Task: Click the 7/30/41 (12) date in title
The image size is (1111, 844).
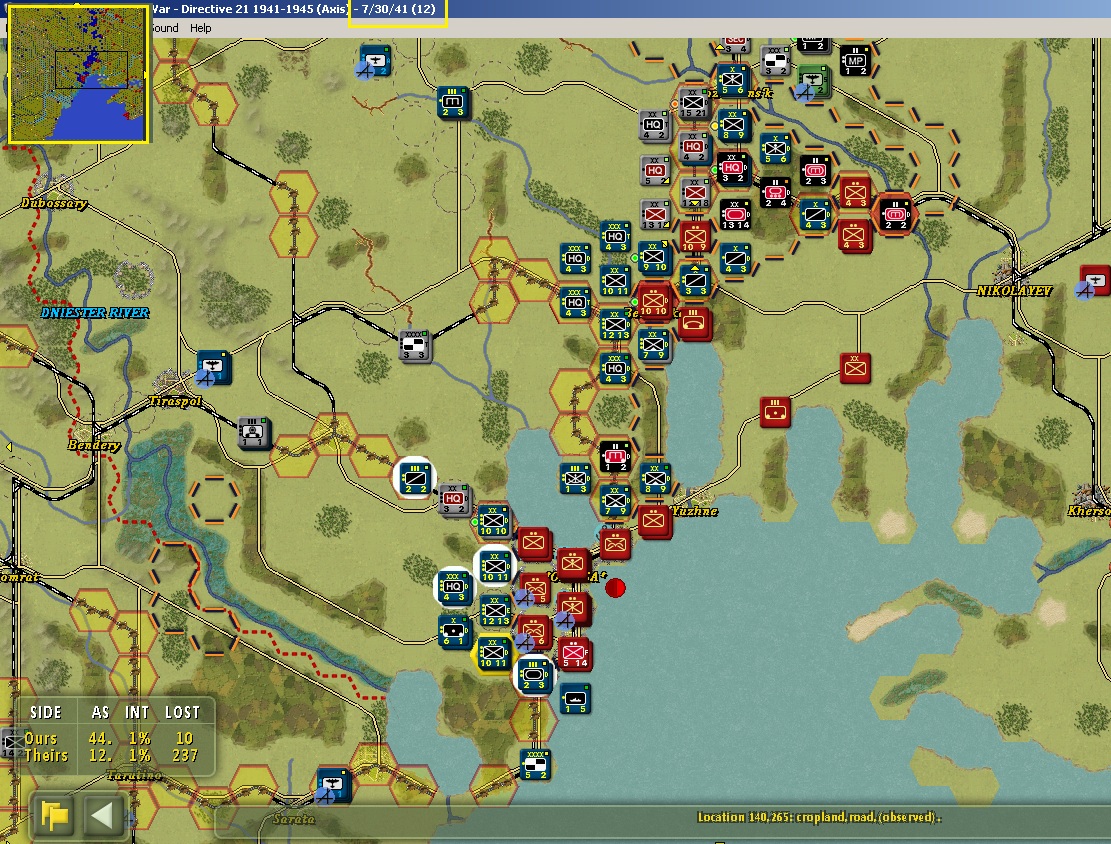Action: click(x=398, y=9)
